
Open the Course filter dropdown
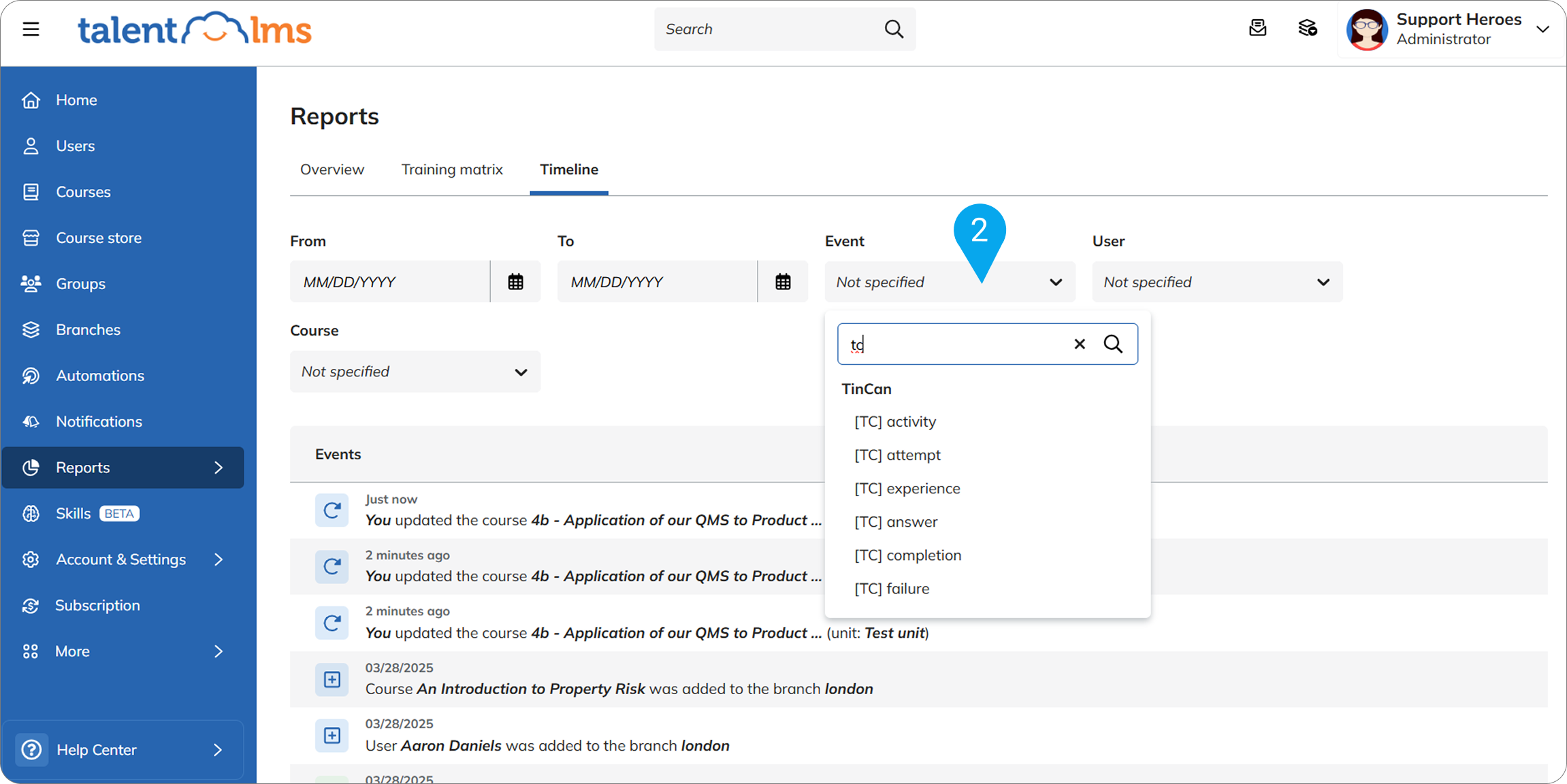(x=415, y=372)
